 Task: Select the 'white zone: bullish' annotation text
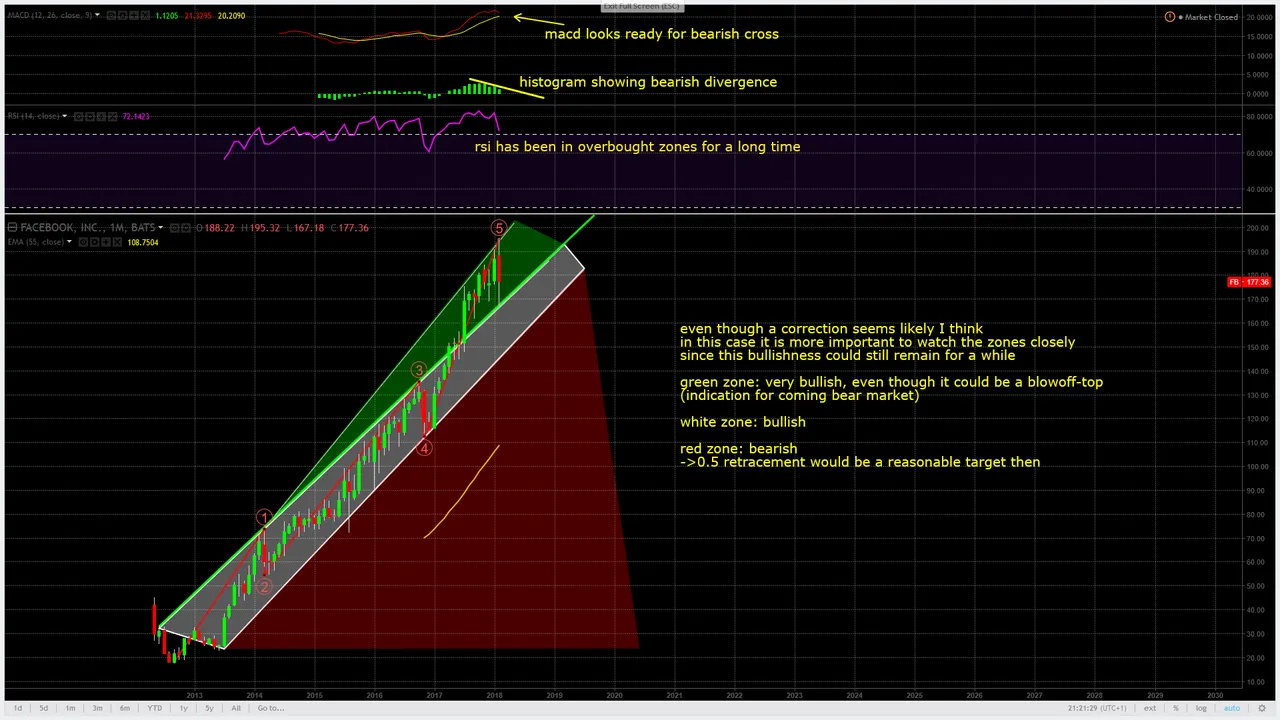pyautogui.click(x=743, y=422)
